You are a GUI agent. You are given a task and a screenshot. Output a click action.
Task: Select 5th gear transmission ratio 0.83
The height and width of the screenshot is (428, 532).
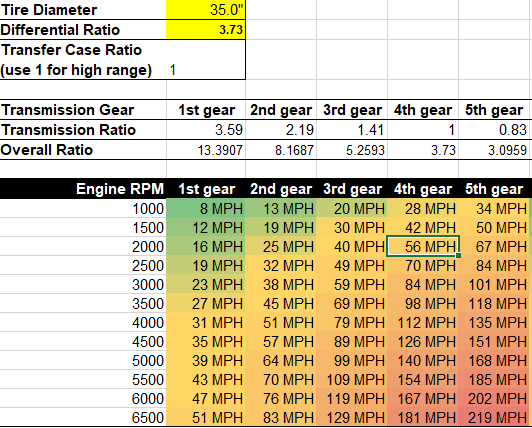(x=495, y=130)
